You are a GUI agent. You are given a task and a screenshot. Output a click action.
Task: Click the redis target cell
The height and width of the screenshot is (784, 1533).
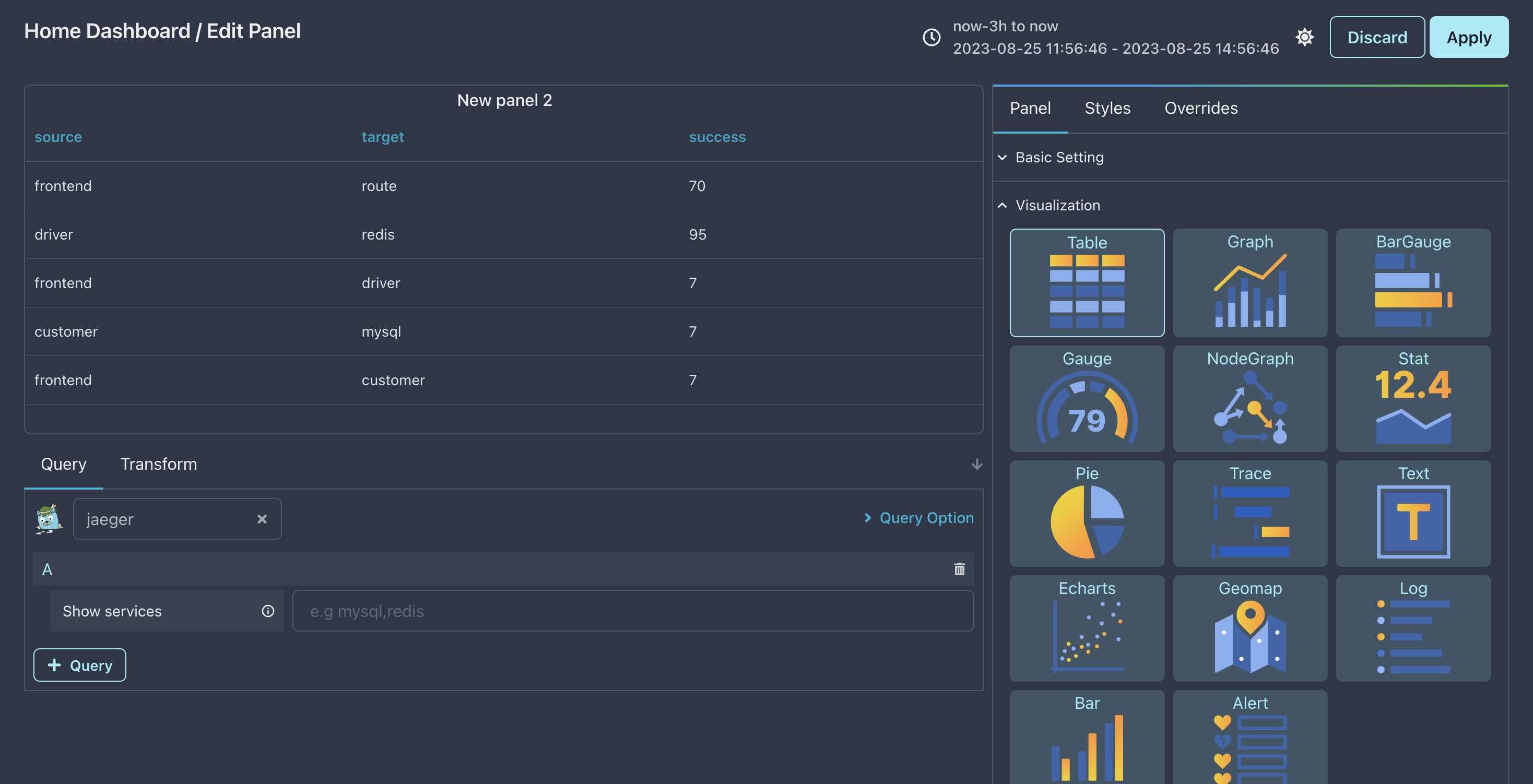(378, 234)
